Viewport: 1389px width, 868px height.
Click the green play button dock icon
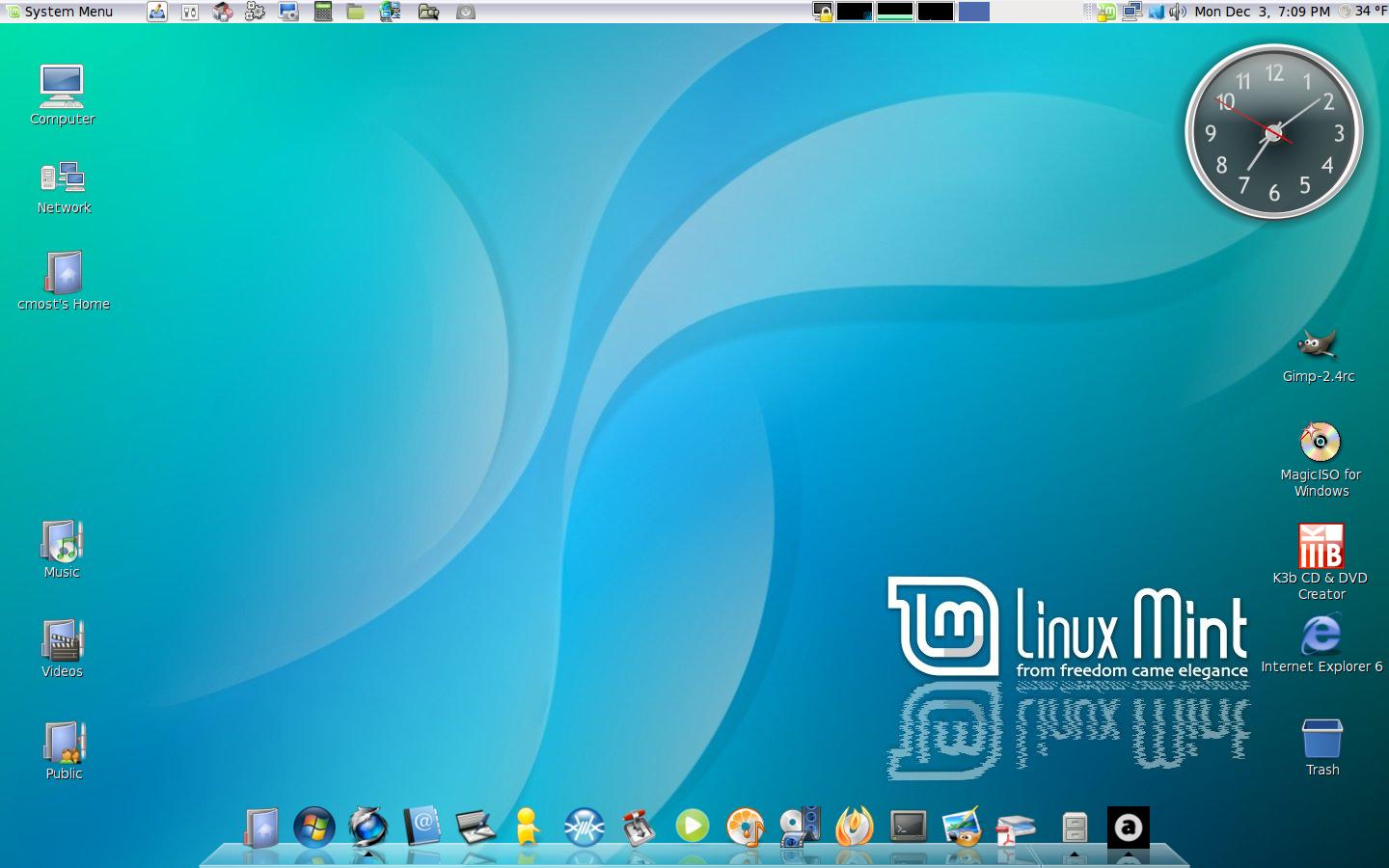(x=692, y=827)
